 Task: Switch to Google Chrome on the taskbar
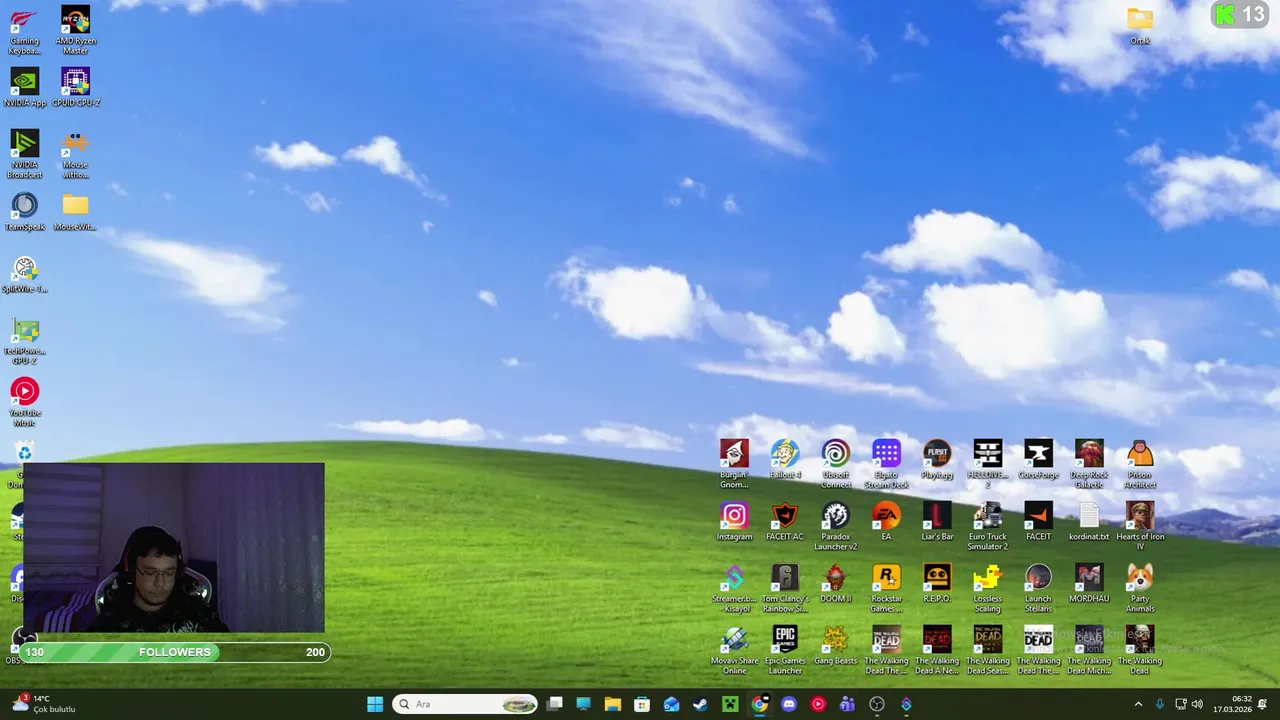759,704
